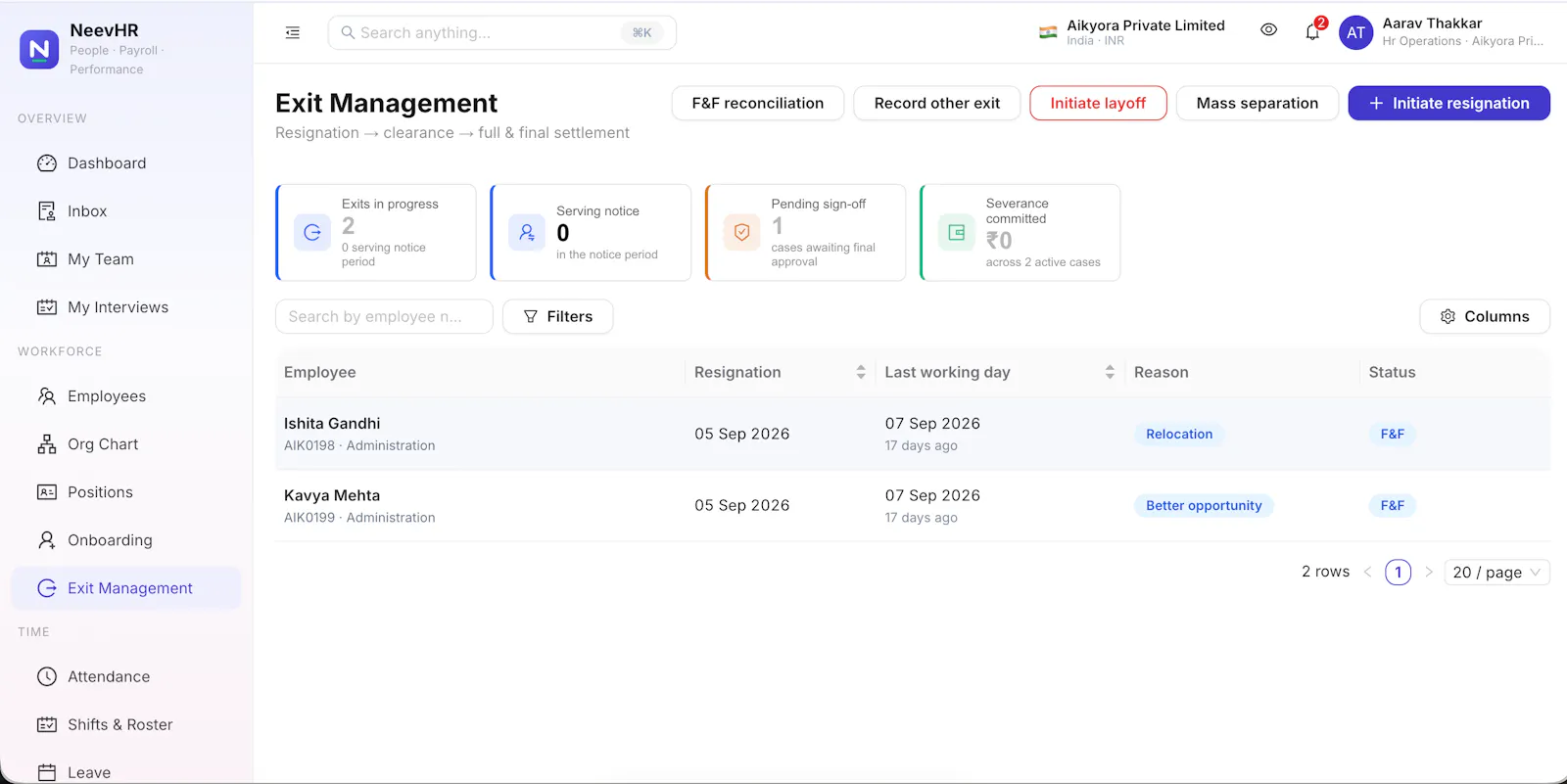The width and height of the screenshot is (1567, 784).
Task: Open the Filters panel
Action: click(557, 316)
